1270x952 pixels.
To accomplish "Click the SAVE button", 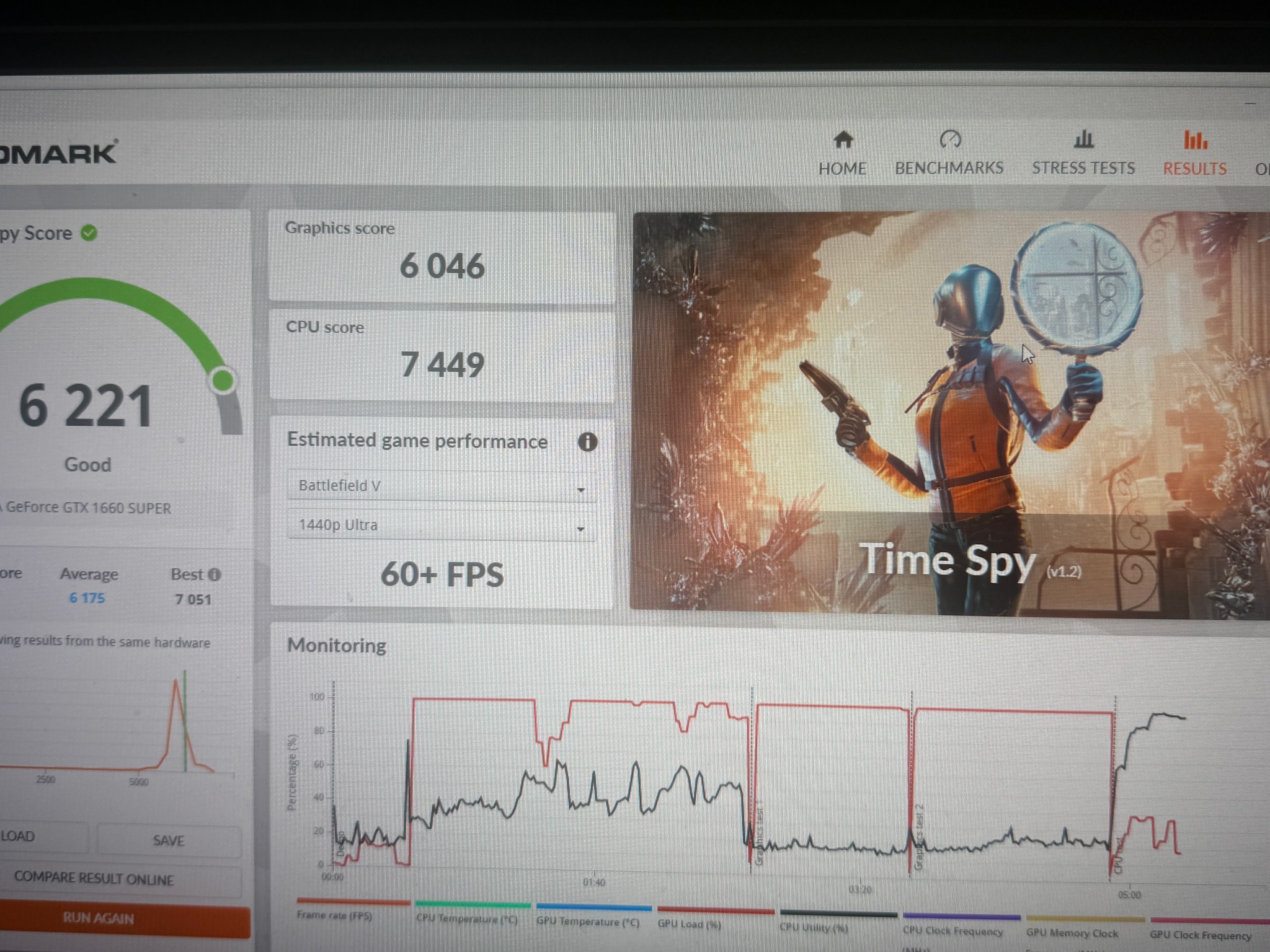I will (x=169, y=840).
